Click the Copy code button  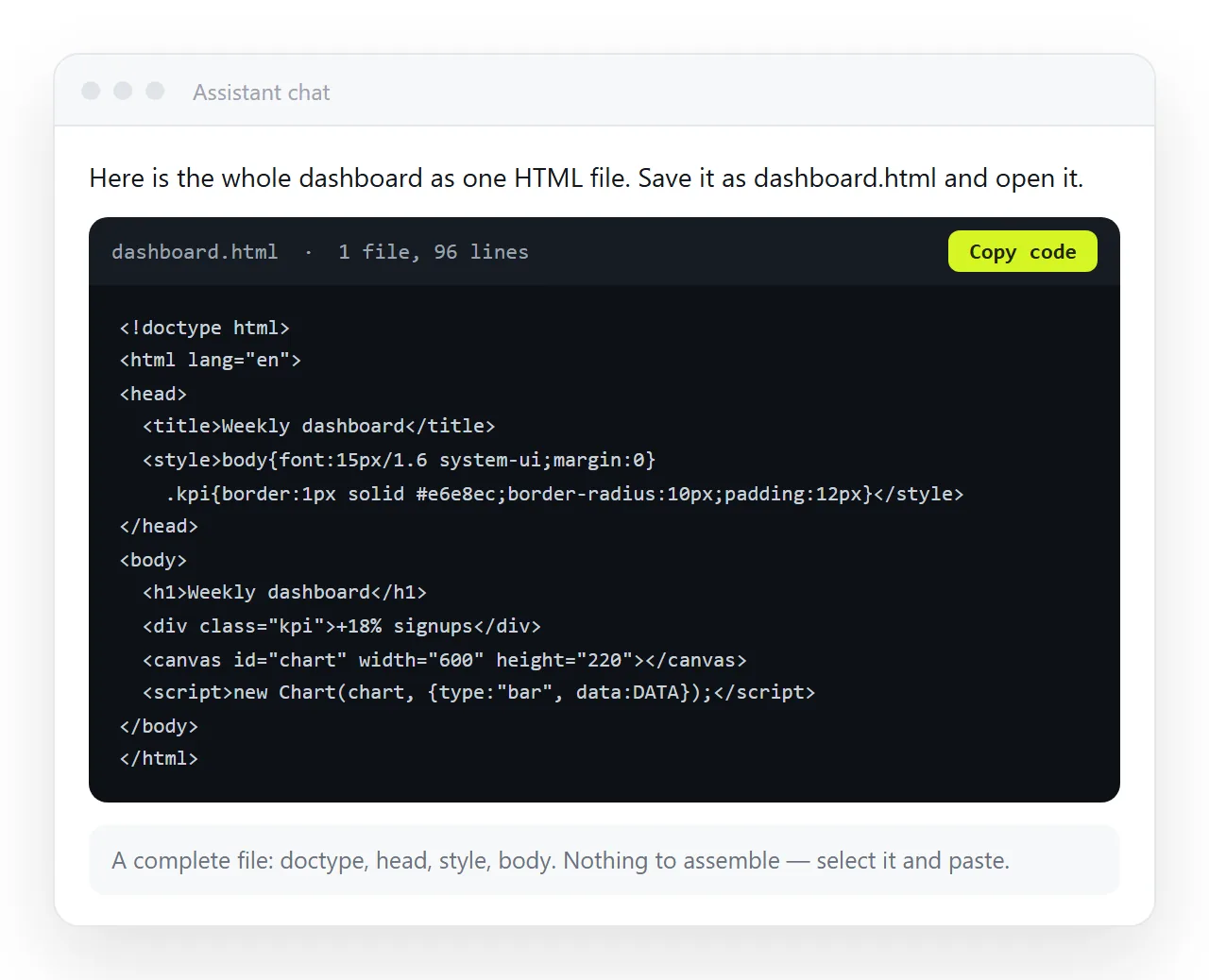(1022, 251)
